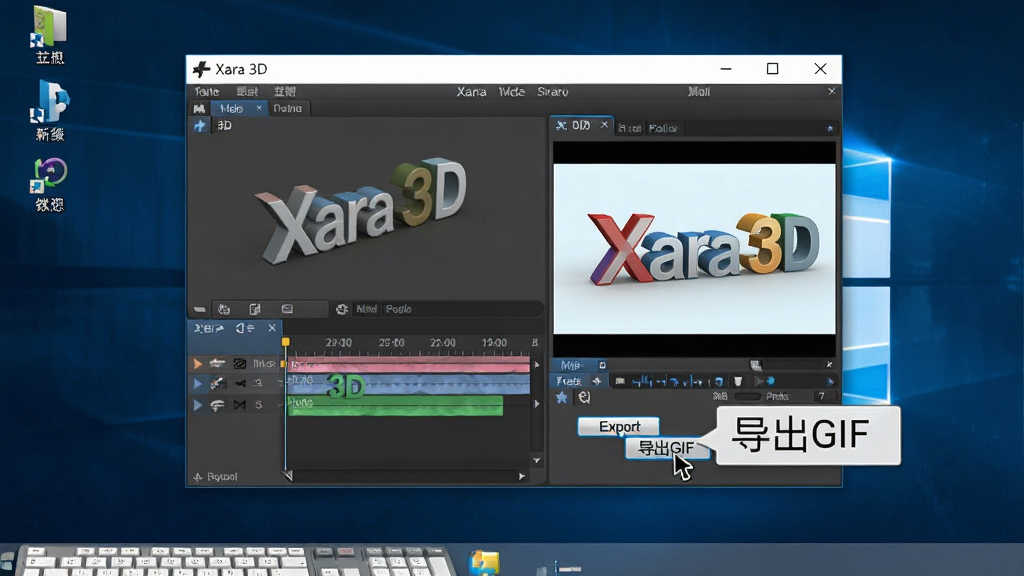Image resolution: width=1024 pixels, height=576 pixels.
Task: Click the yellow playhead marker on the ruler
Action: pos(285,342)
